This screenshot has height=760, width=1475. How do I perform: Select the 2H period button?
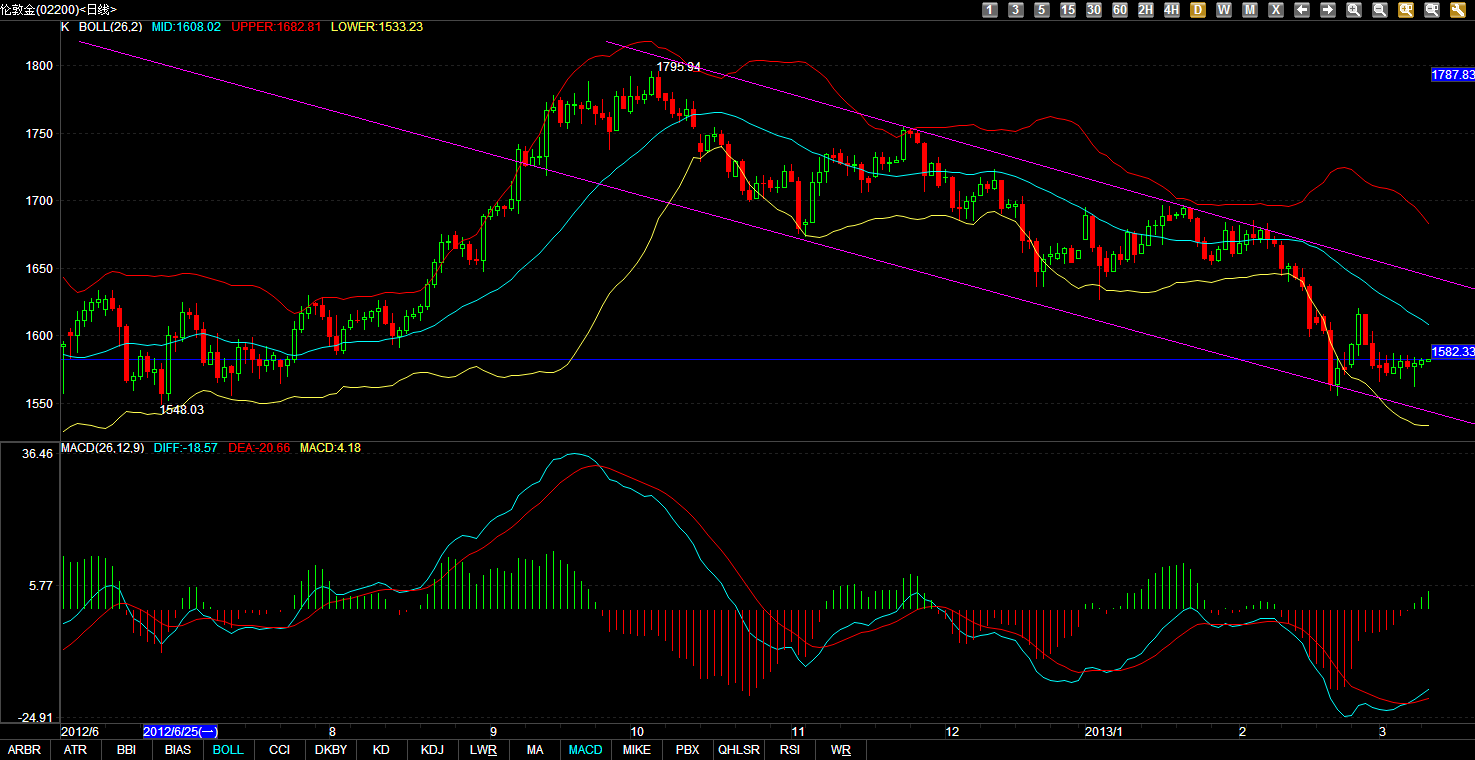[x=1146, y=9]
